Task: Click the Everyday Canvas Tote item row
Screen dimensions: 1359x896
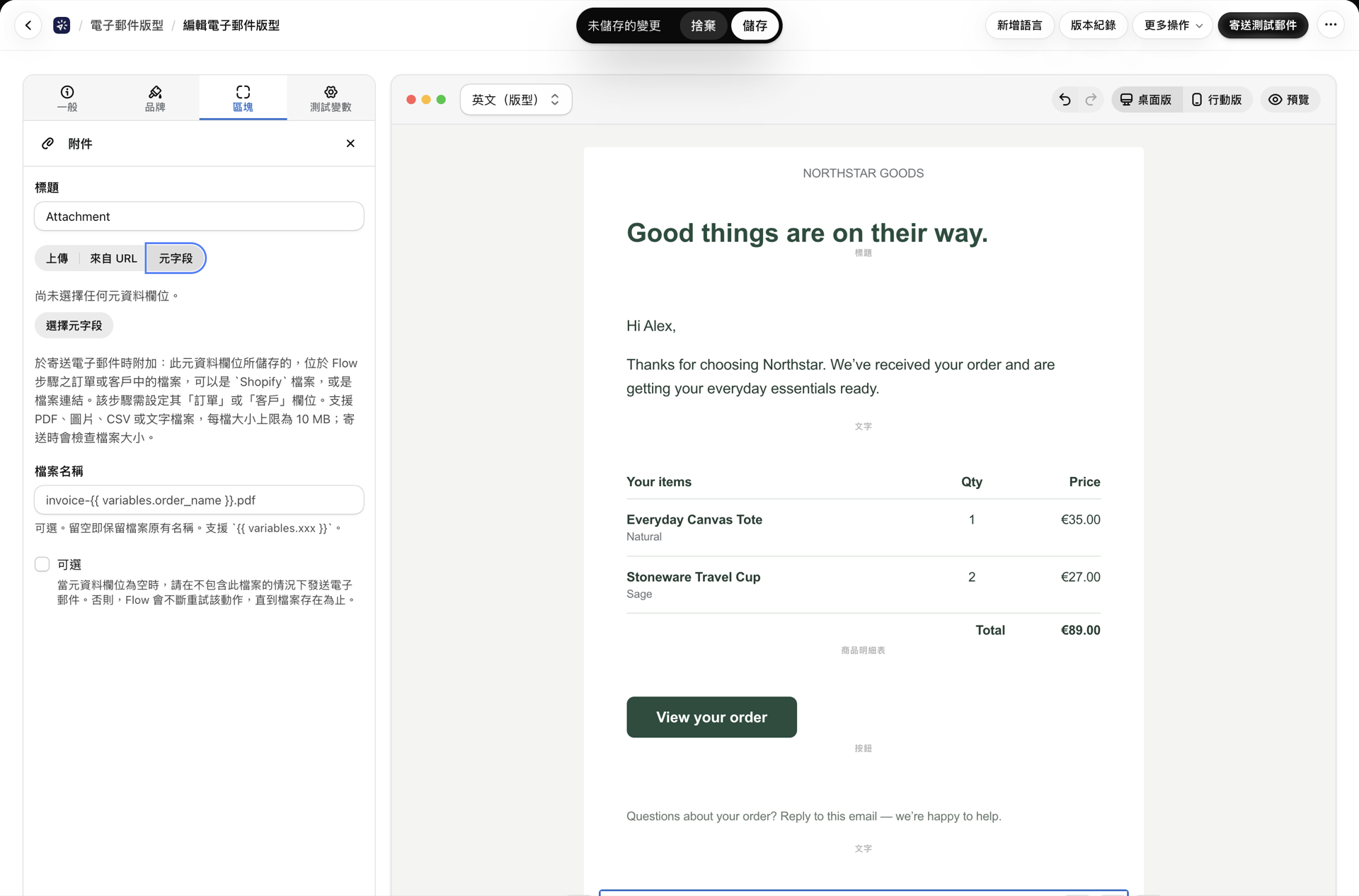Action: pos(863,527)
